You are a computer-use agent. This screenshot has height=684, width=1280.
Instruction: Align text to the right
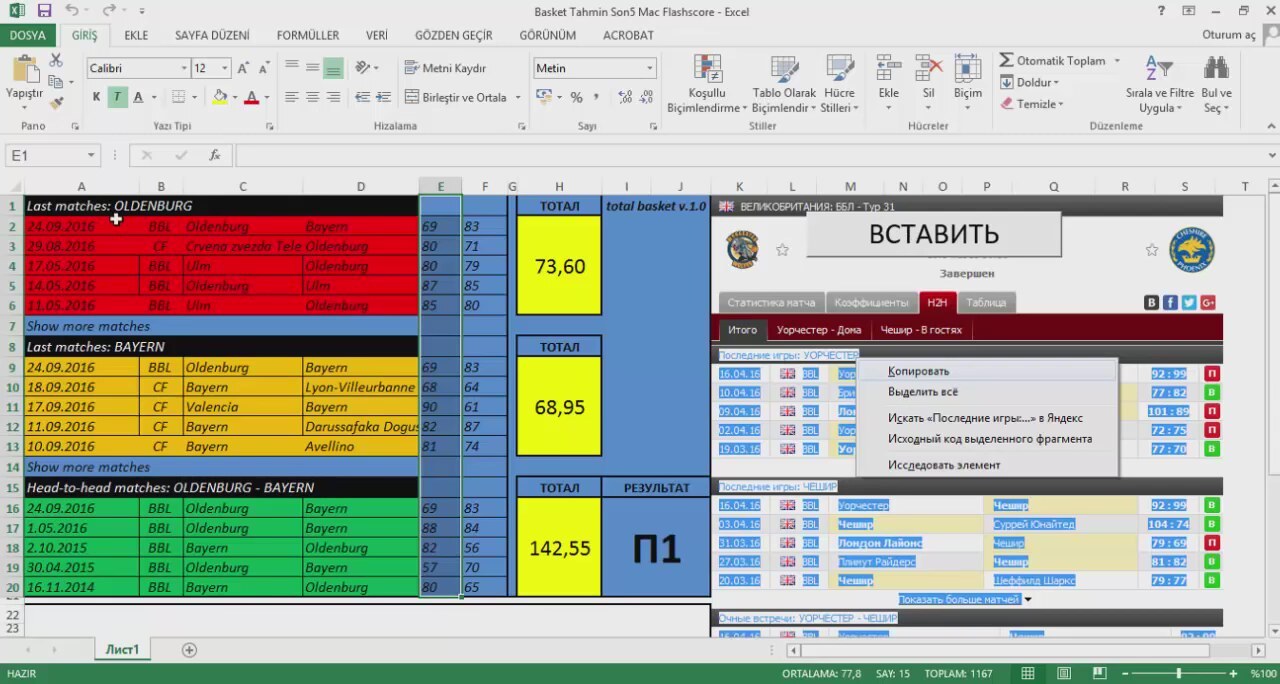[x=333, y=97]
